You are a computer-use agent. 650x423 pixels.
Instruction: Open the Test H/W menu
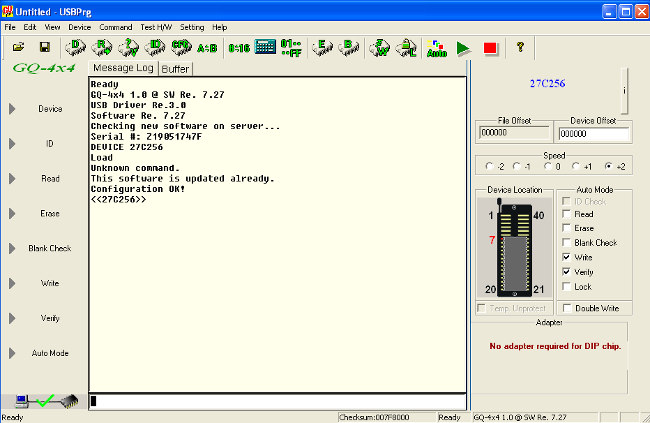coord(156,27)
